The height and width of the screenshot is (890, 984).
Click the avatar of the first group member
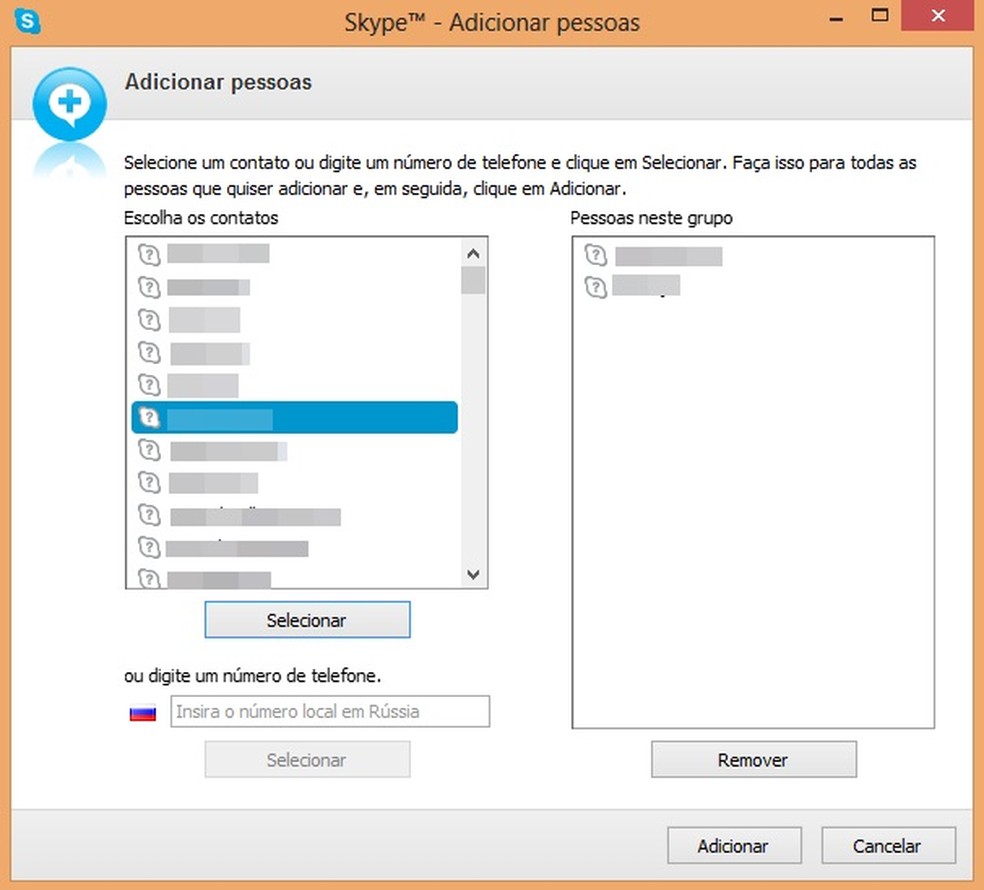point(596,255)
